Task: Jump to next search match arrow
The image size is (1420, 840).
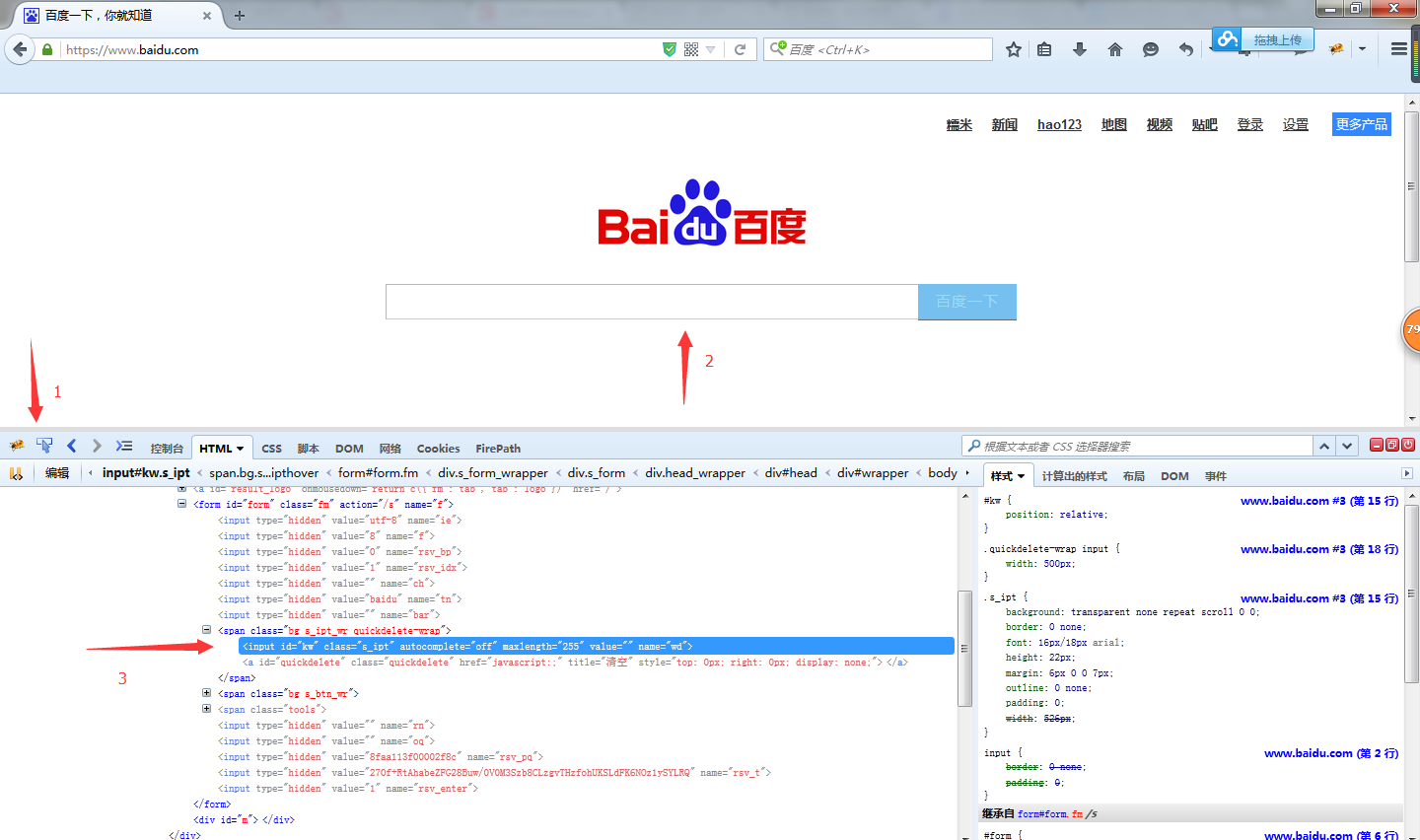Action: coord(1347,447)
